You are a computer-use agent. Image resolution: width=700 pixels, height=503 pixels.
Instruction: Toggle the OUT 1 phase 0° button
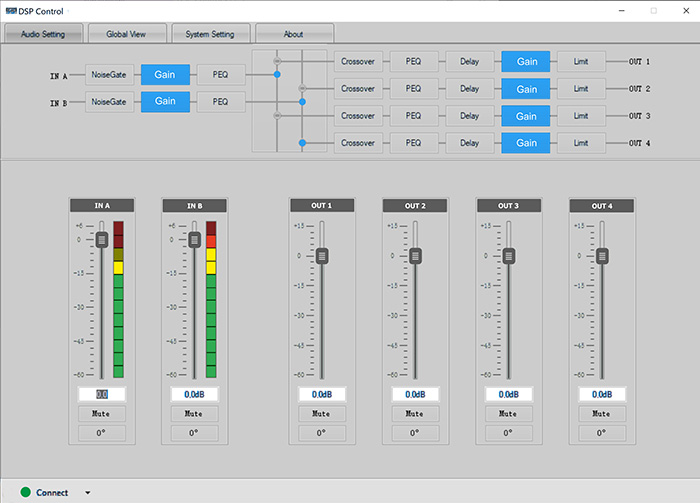point(322,433)
